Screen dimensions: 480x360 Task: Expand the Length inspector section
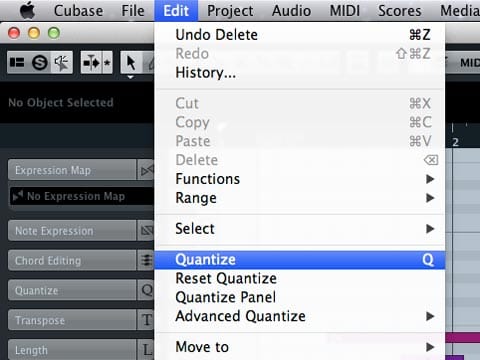(72, 350)
